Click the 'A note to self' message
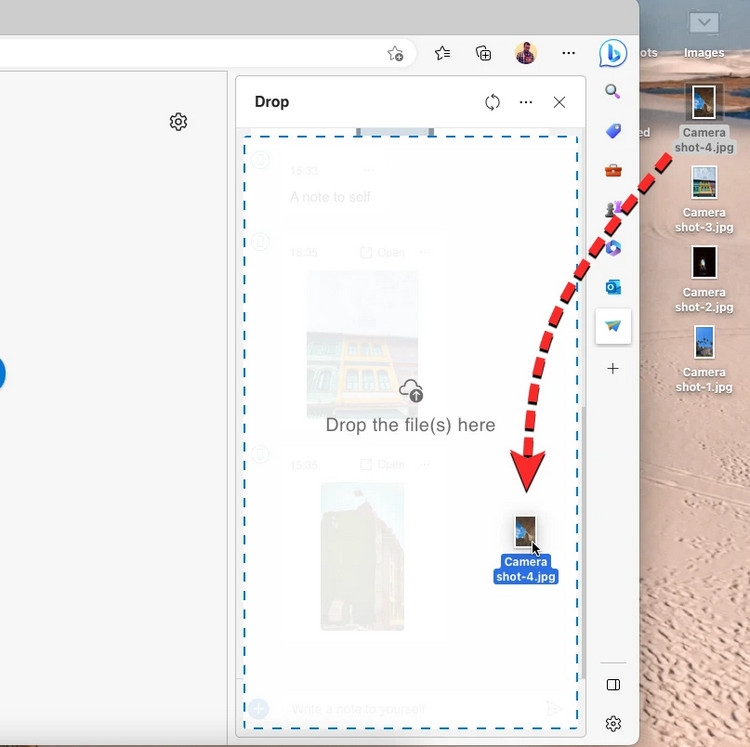 point(330,197)
